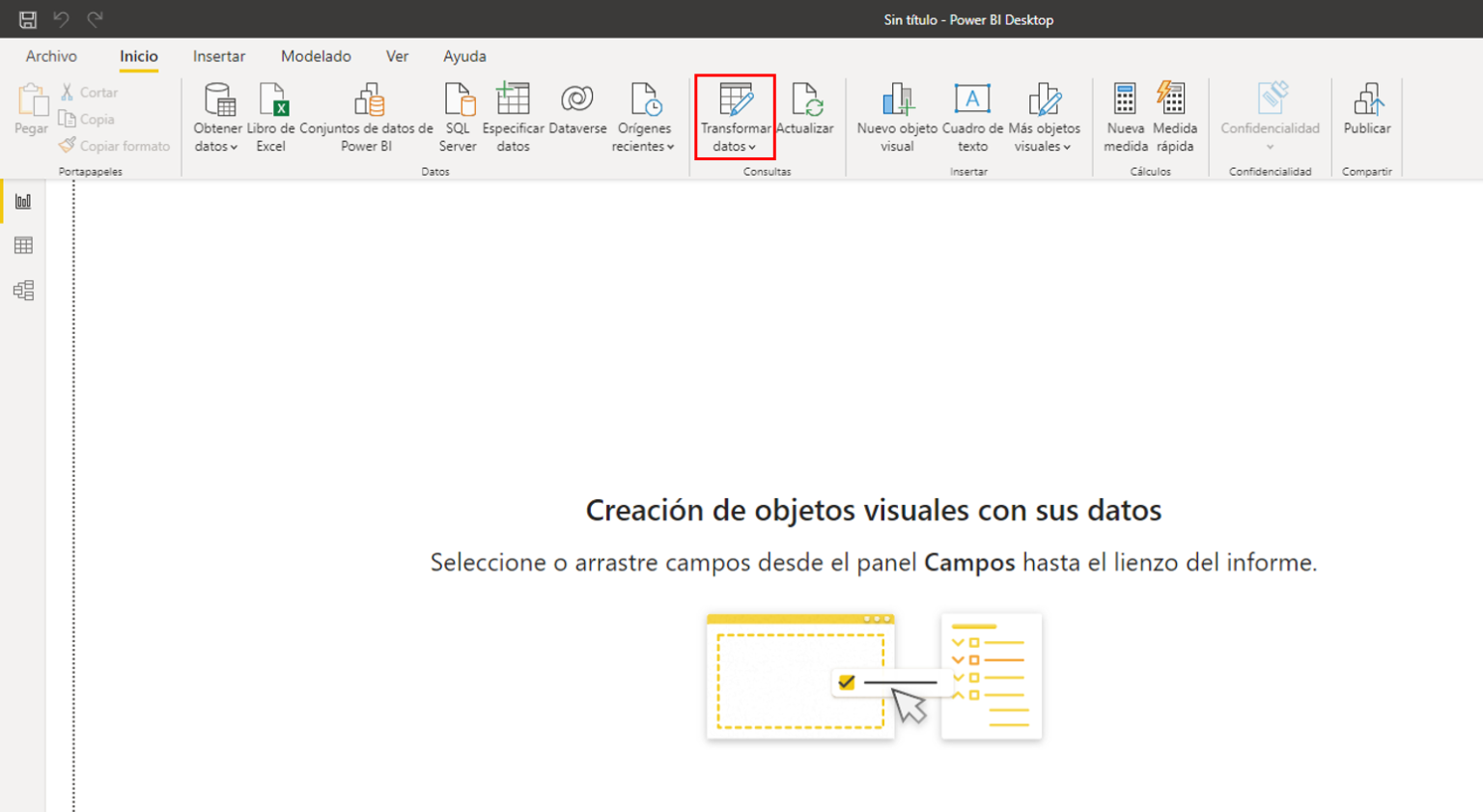Open the Medida rápida dialog

click(x=1173, y=116)
